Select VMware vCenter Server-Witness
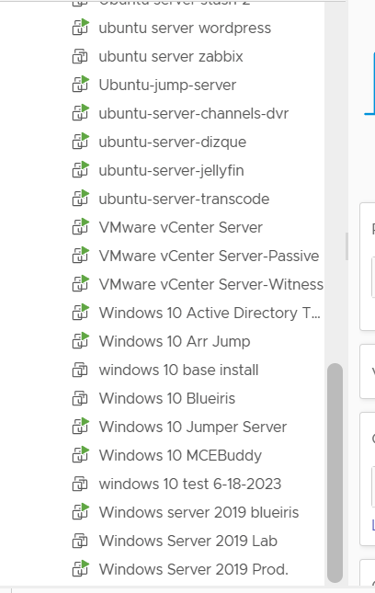Viewport: 375px width, 593px height. [211, 284]
